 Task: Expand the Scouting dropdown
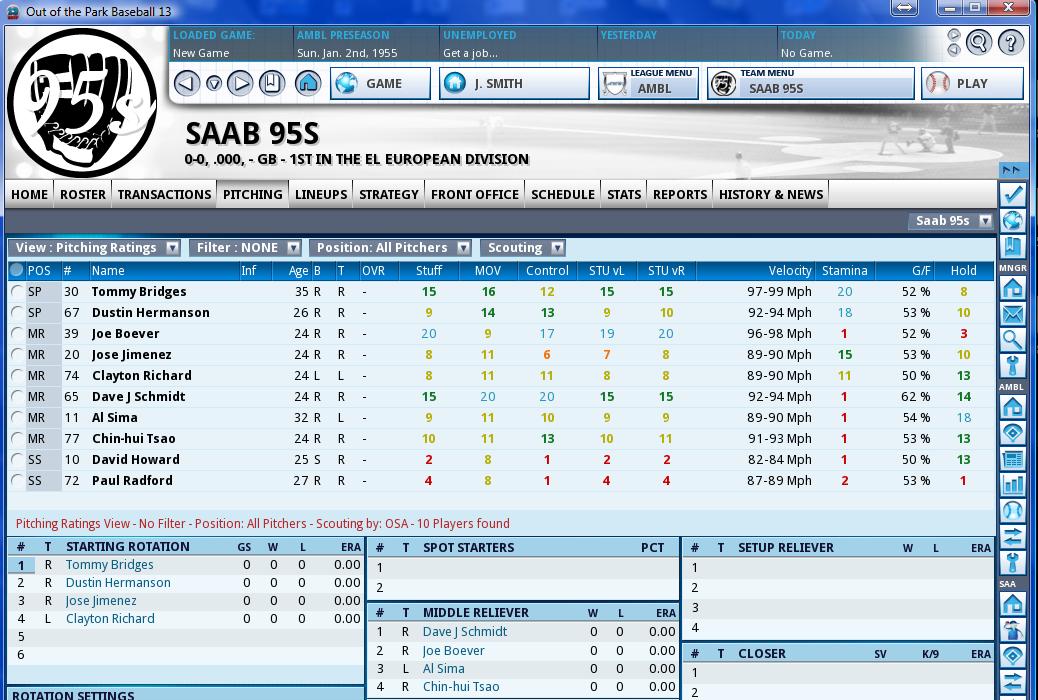coord(522,248)
